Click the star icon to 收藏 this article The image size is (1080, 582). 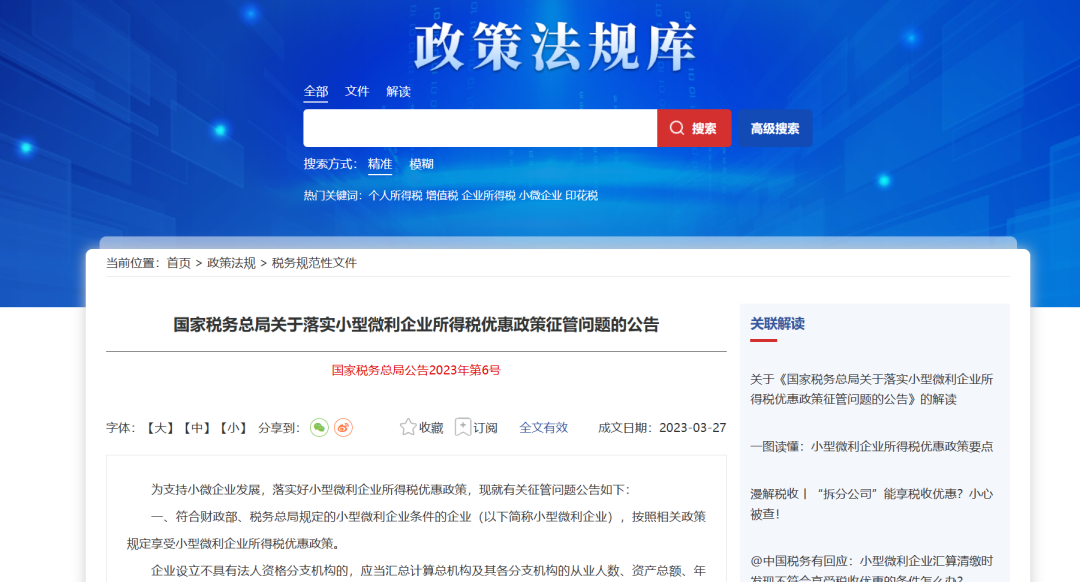[407, 426]
